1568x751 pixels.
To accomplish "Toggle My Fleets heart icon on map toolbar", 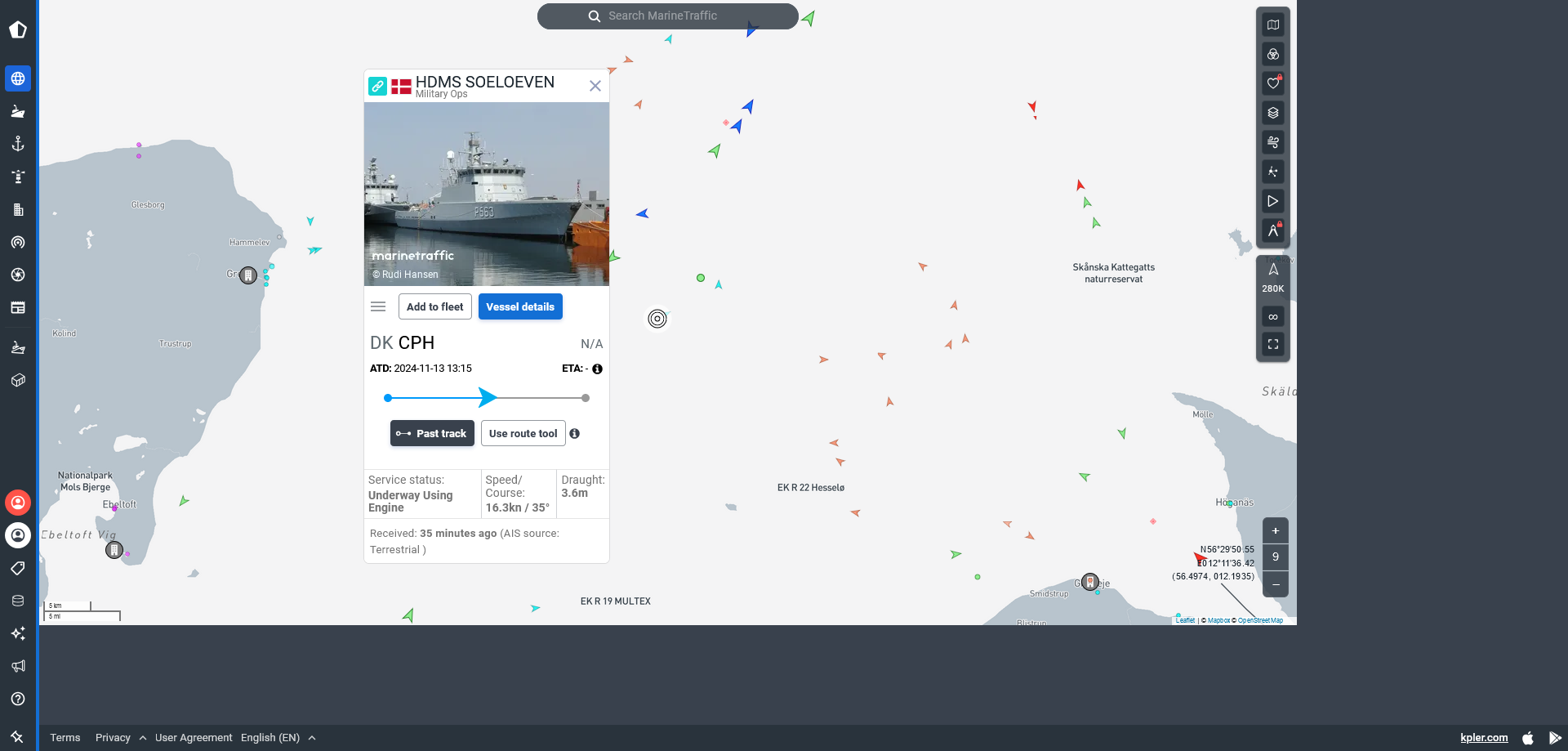I will [x=1273, y=83].
